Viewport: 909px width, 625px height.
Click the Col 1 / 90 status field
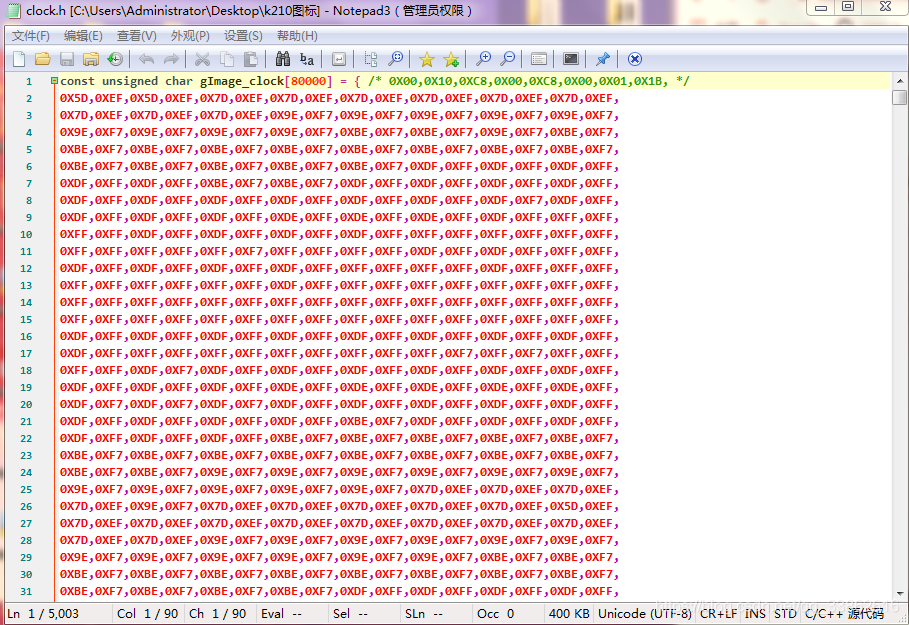pos(147,613)
